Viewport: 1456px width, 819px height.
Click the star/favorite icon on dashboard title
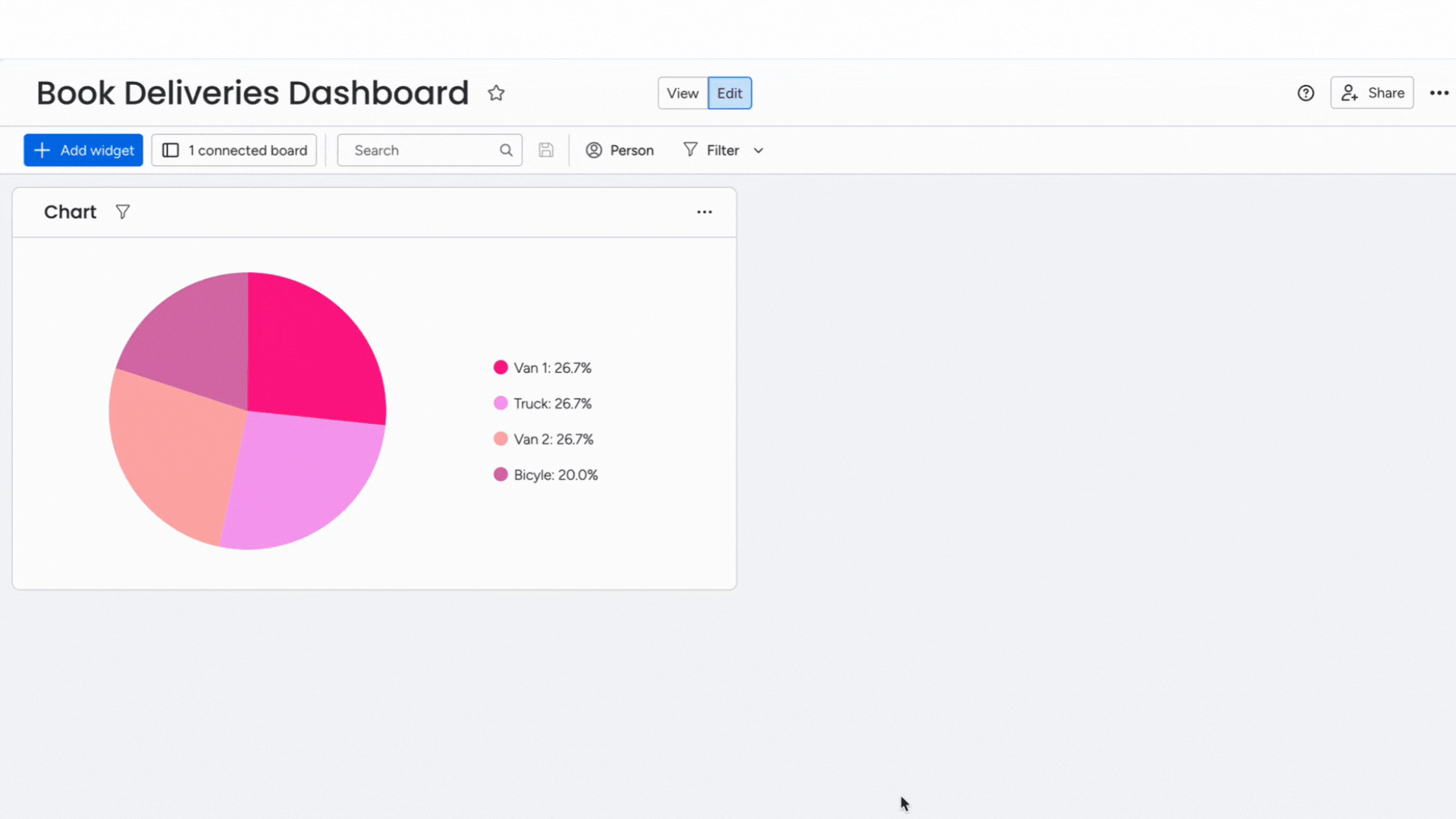tap(496, 92)
